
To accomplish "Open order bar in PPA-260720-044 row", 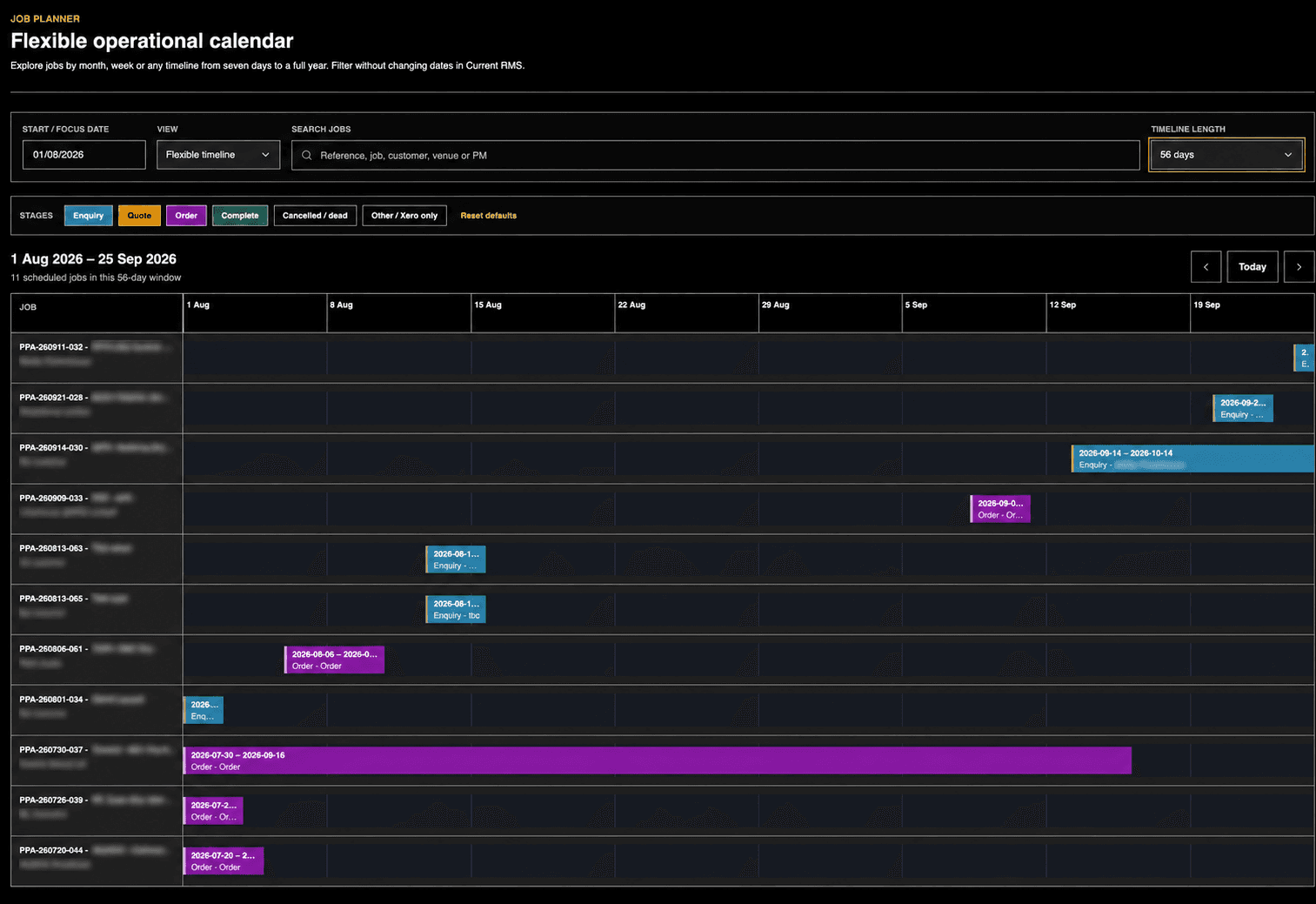I will pos(224,861).
